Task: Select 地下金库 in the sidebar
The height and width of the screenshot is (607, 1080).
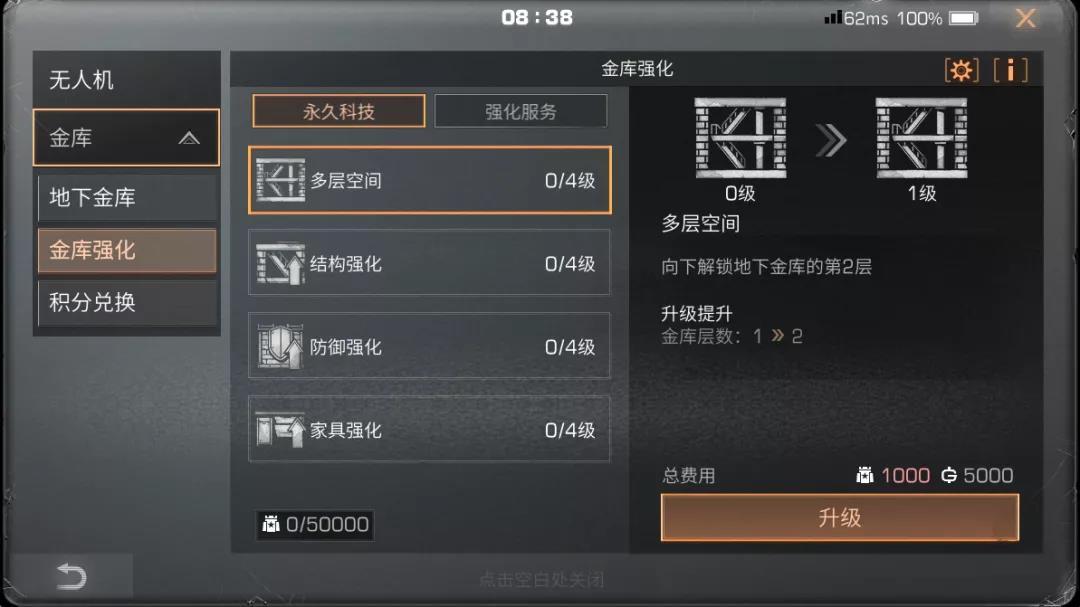Action: [127, 198]
